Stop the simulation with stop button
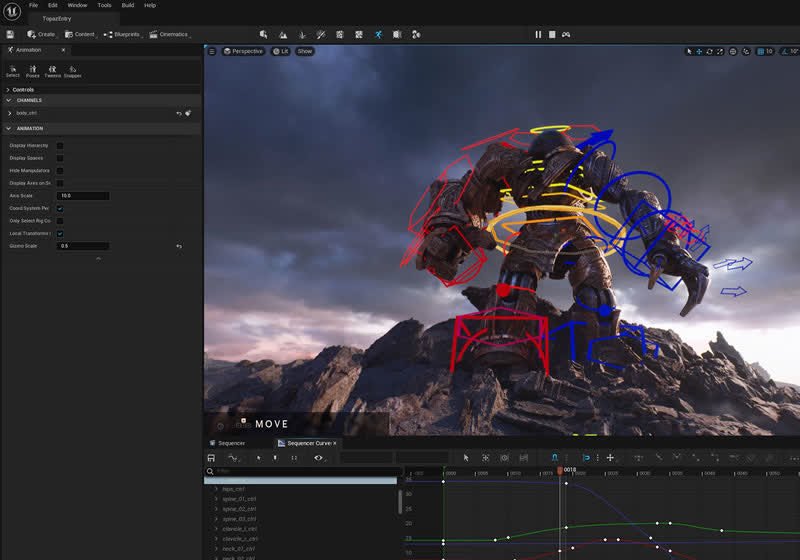800x560 pixels. click(552, 34)
